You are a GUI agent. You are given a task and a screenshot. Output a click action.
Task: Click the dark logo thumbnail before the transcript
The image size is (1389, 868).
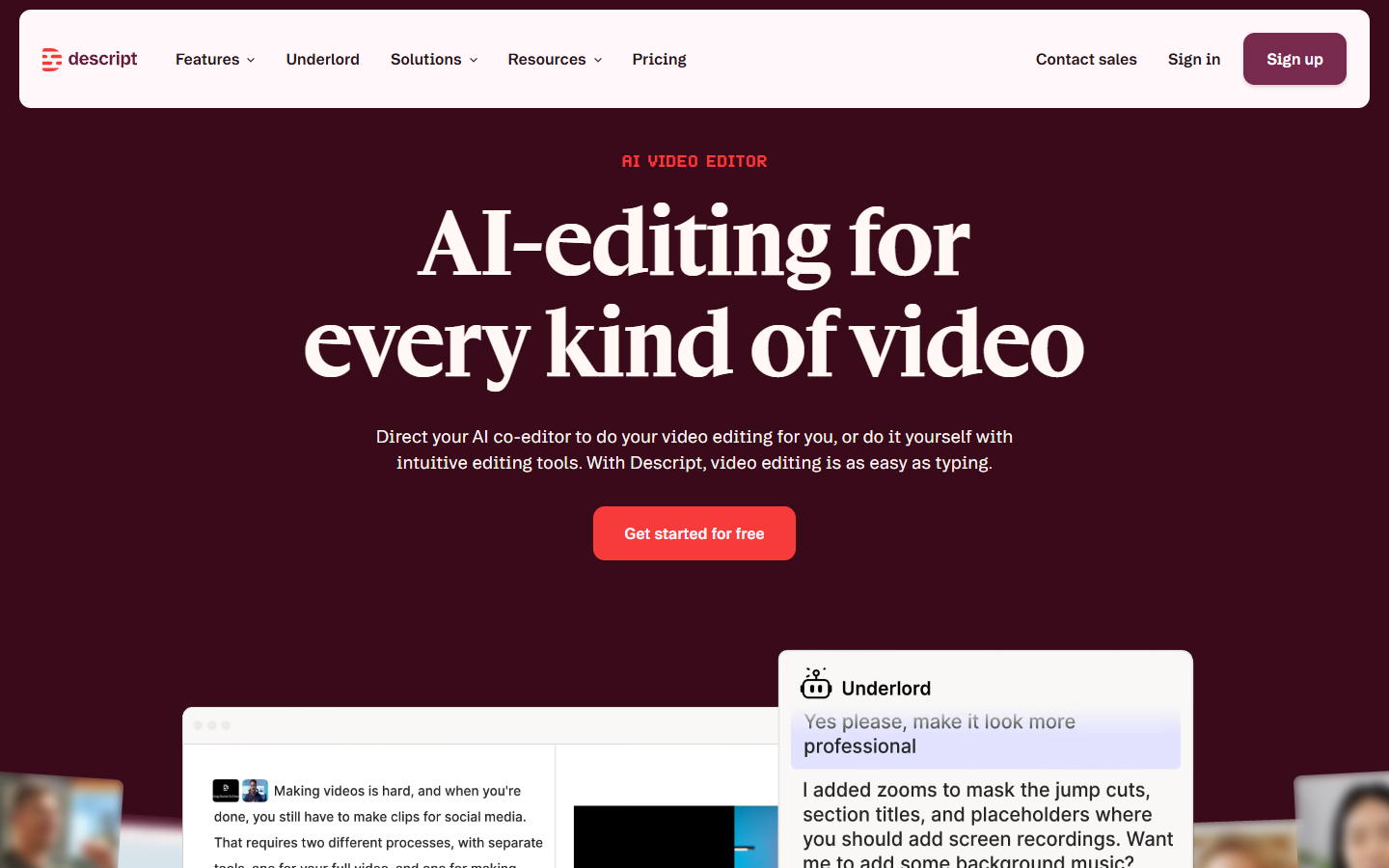tap(226, 791)
